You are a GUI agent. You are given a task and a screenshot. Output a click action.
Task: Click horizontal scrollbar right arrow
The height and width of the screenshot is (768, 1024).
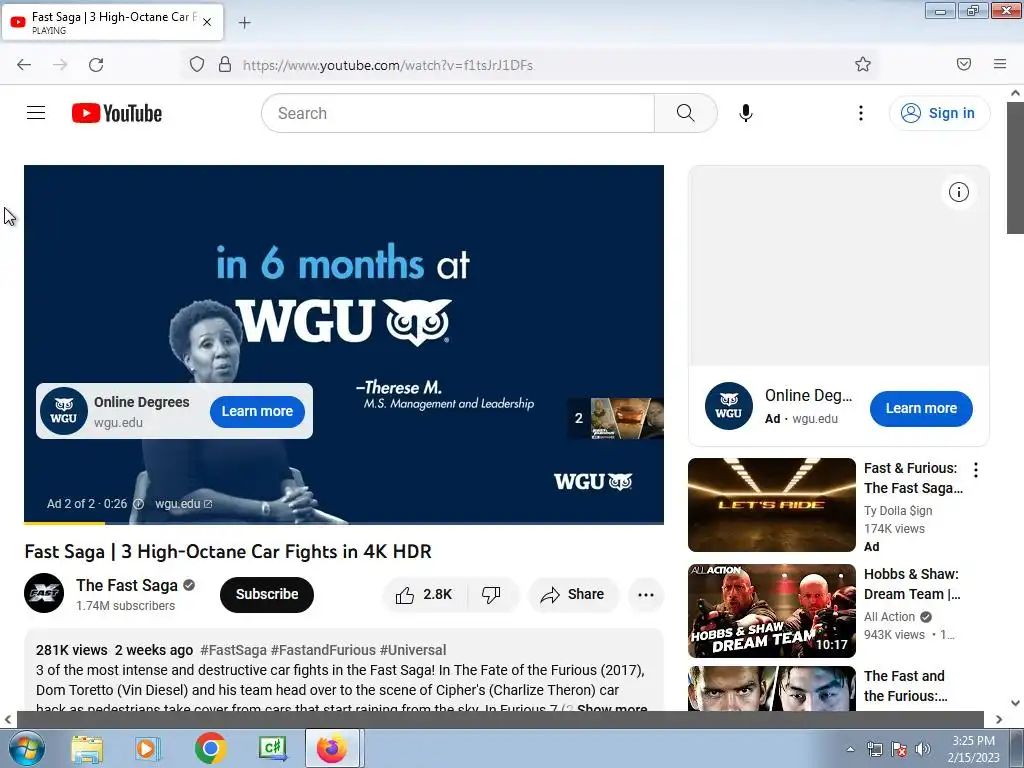999,719
